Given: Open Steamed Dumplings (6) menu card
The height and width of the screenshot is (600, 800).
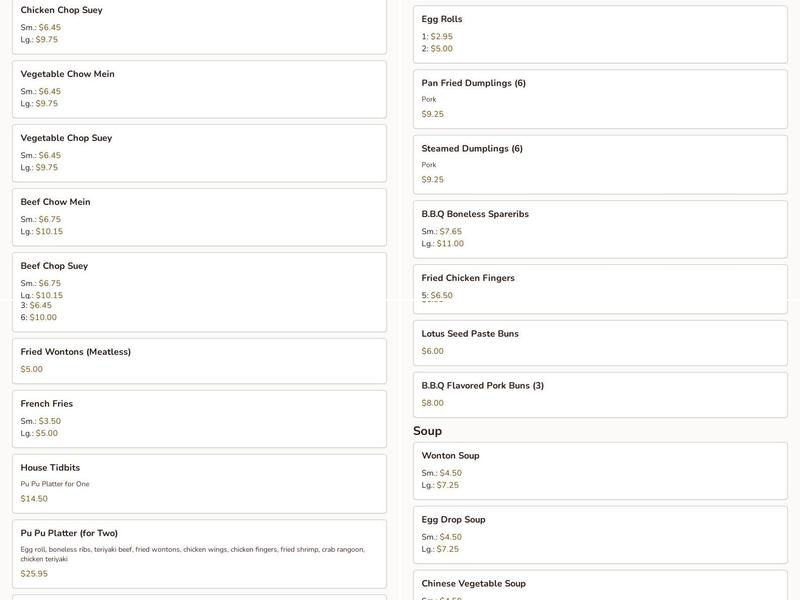Looking at the screenshot, I should pyautogui.click(x=600, y=164).
